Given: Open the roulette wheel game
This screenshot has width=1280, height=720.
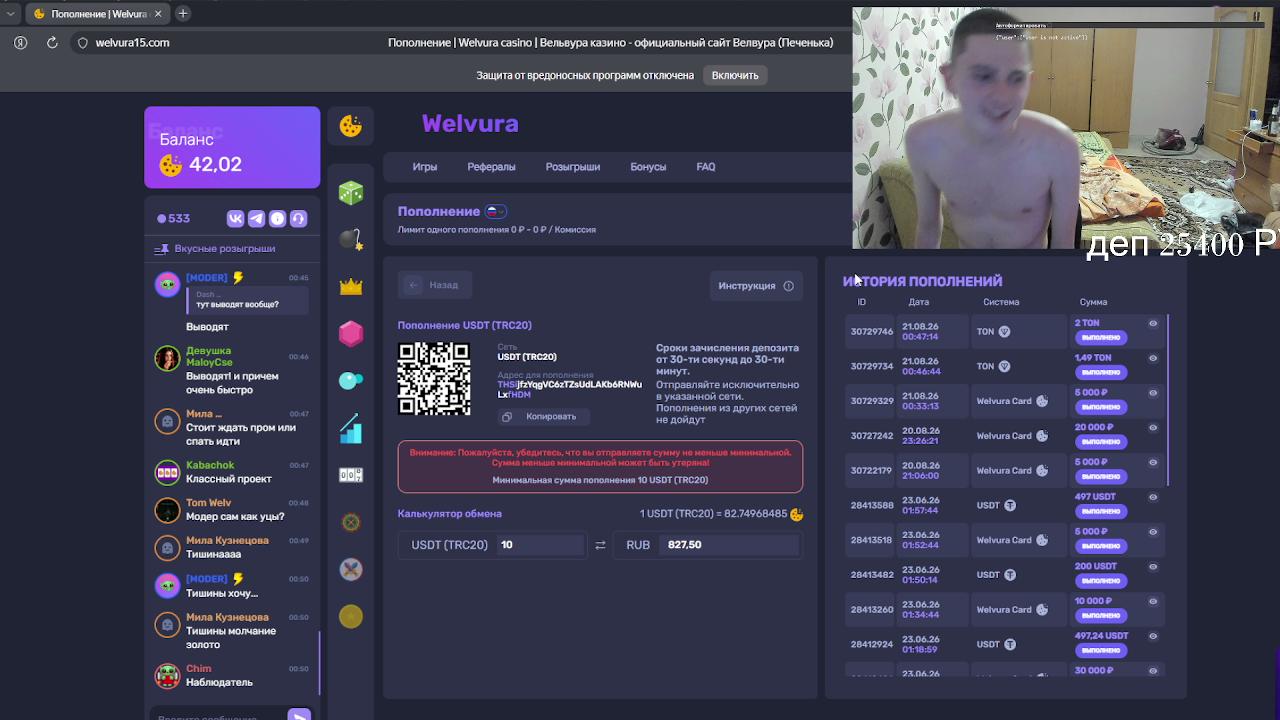Looking at the screenshot, I should [350, 522].
